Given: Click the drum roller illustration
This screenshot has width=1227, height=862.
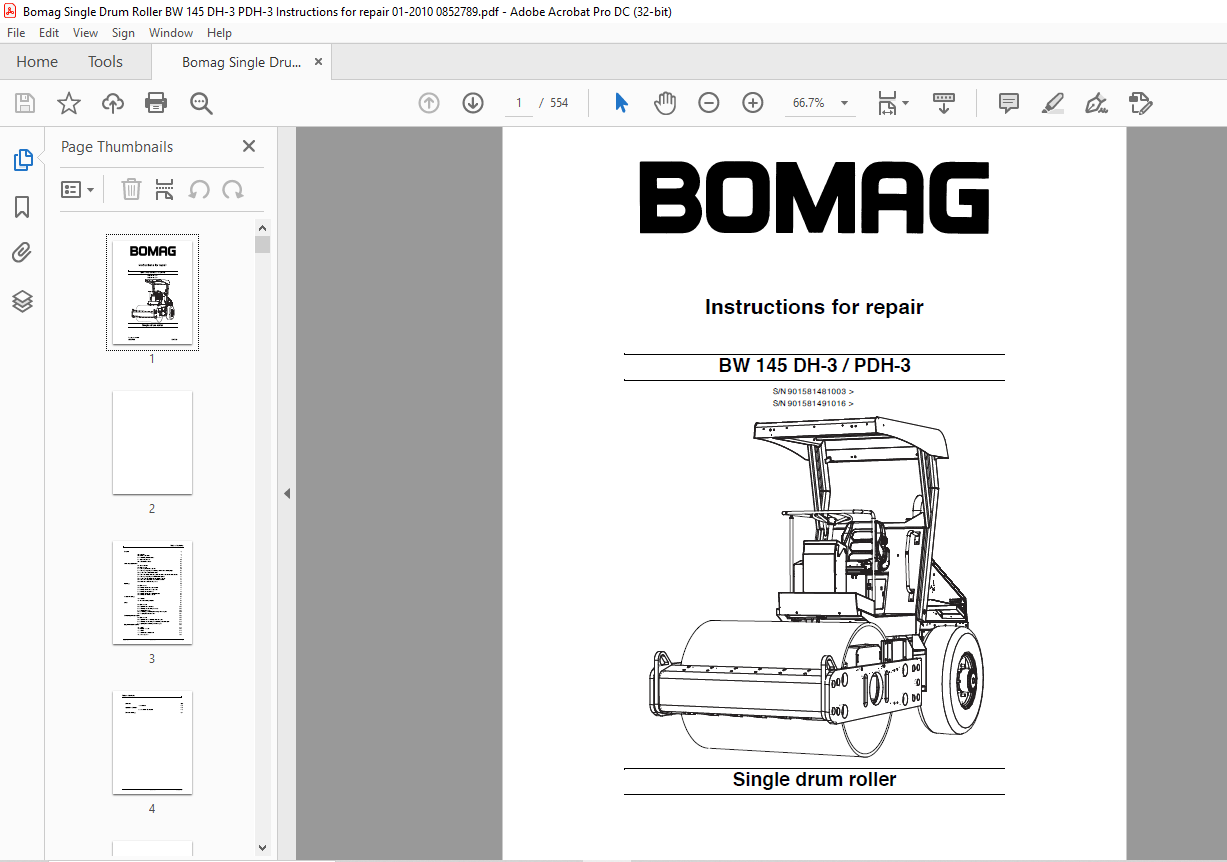Looking at the screenshot, I should click(x=817, y=588).
